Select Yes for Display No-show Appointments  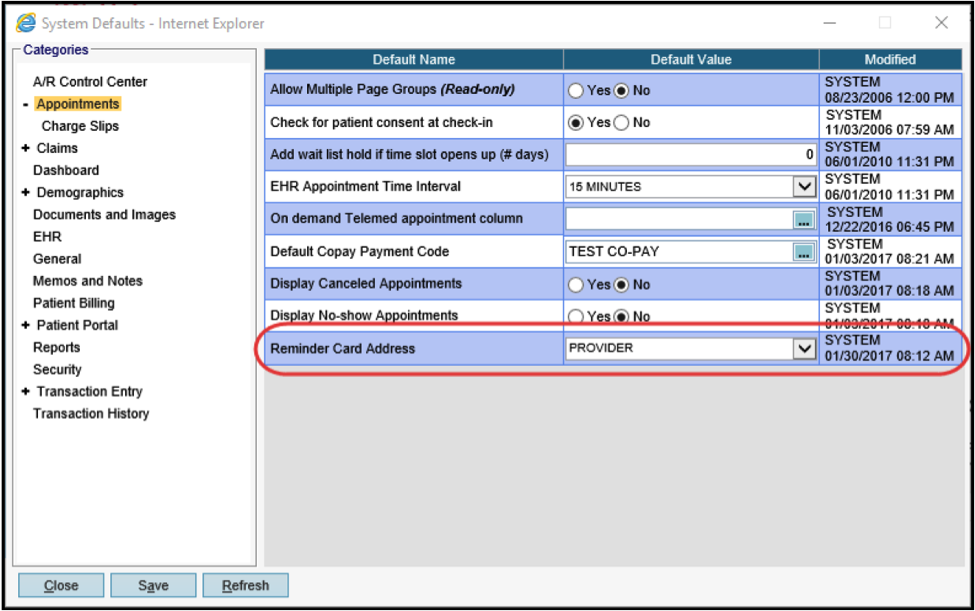576,317
